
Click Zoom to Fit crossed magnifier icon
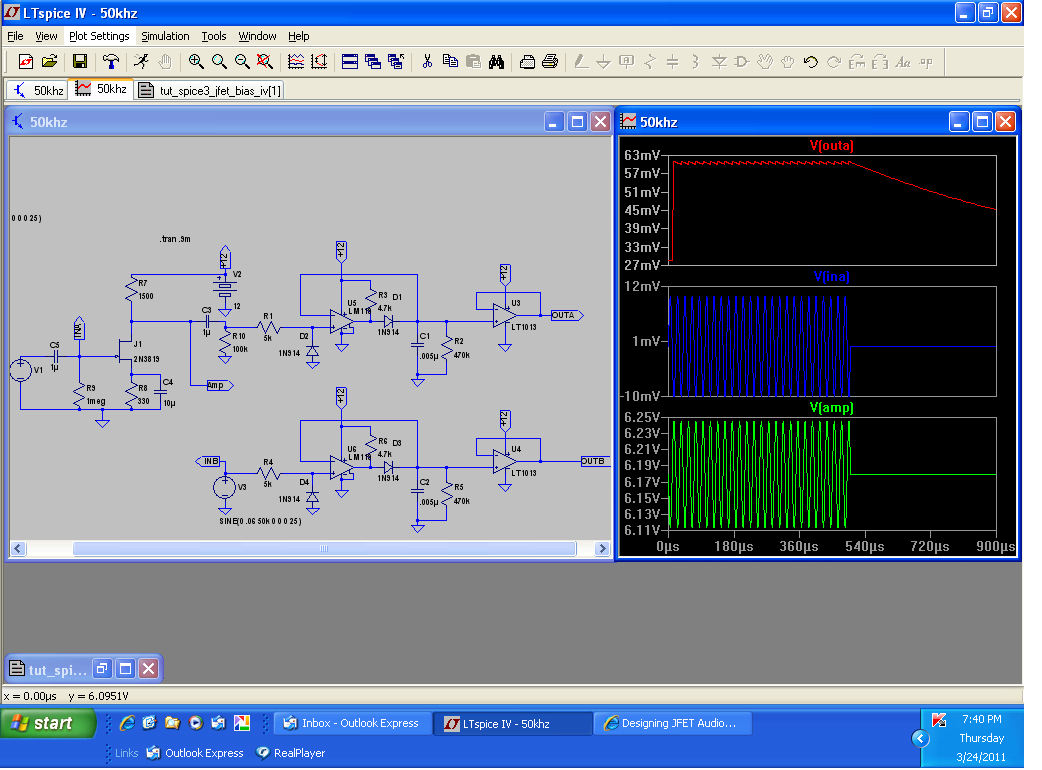coord(264,62)
